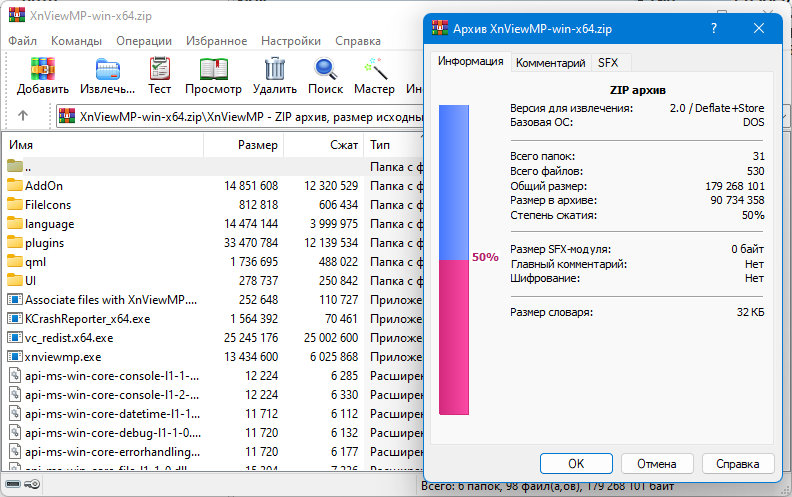Screen dimensions: 792x497
Task: Open Просмотр (View) toolbar tool
Action: point(213,69)
